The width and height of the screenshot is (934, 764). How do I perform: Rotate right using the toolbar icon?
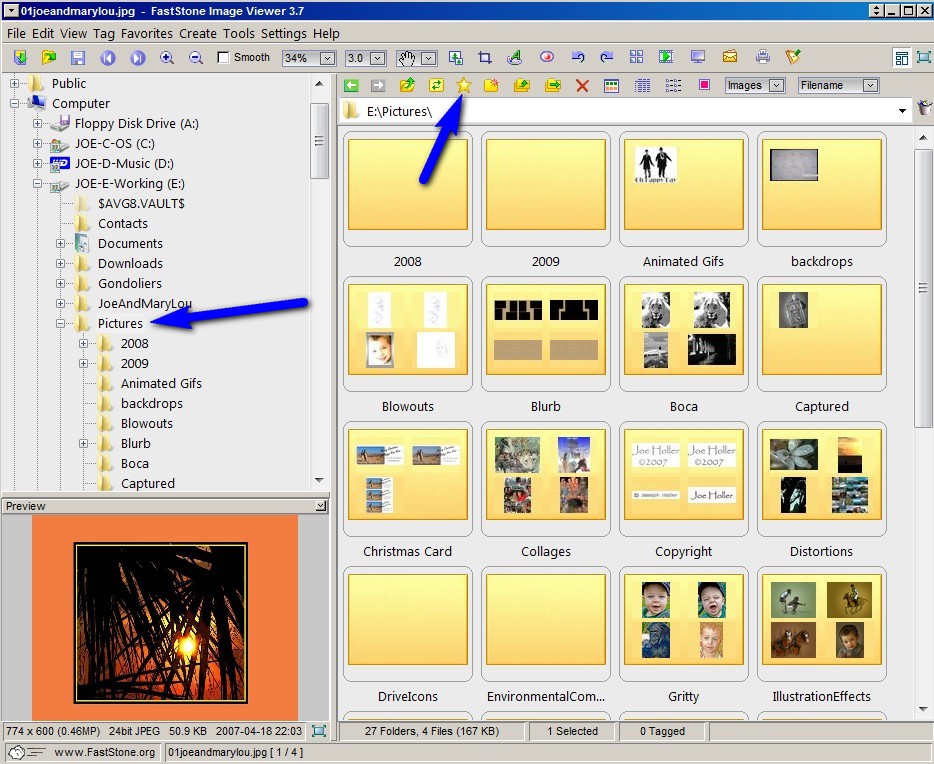[x=607, y=57]
